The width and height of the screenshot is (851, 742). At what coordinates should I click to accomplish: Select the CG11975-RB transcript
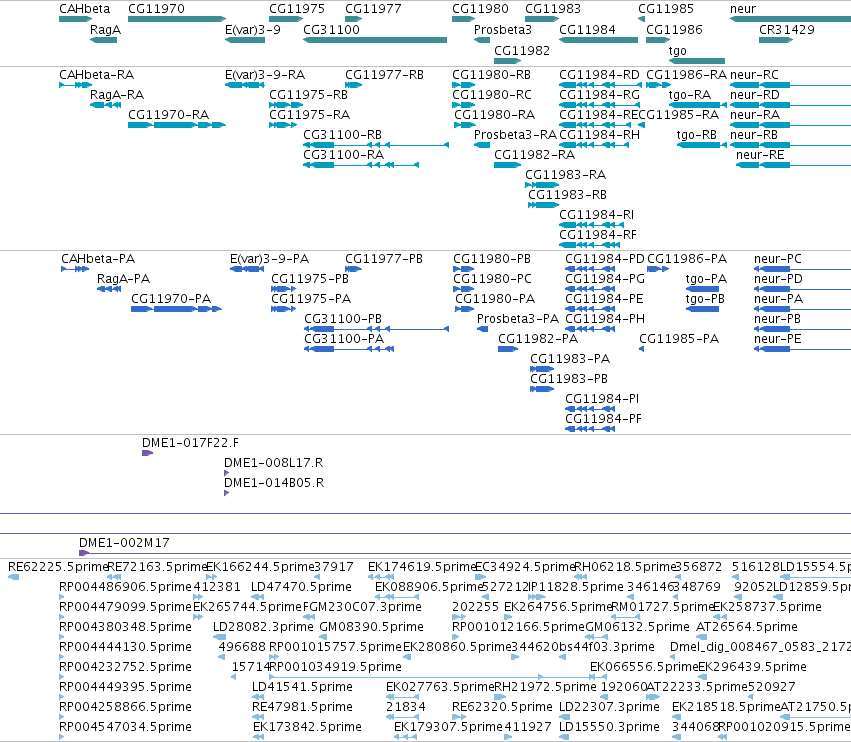[286, 105]
